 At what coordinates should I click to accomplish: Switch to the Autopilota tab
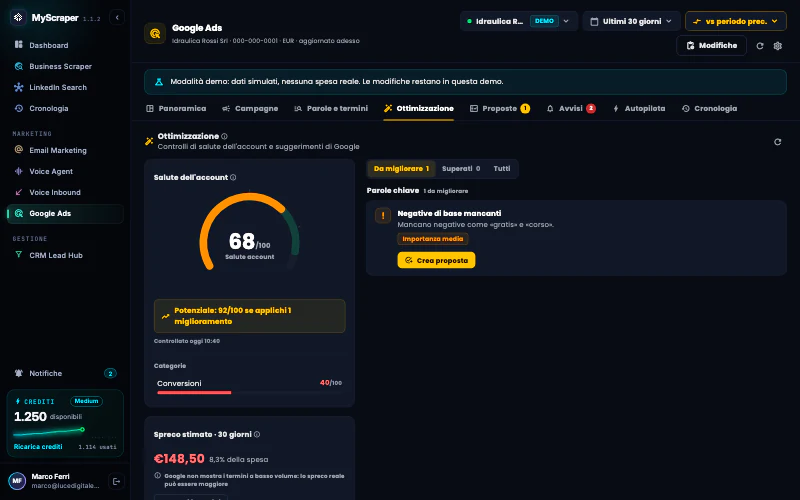[x=639, y=108]
